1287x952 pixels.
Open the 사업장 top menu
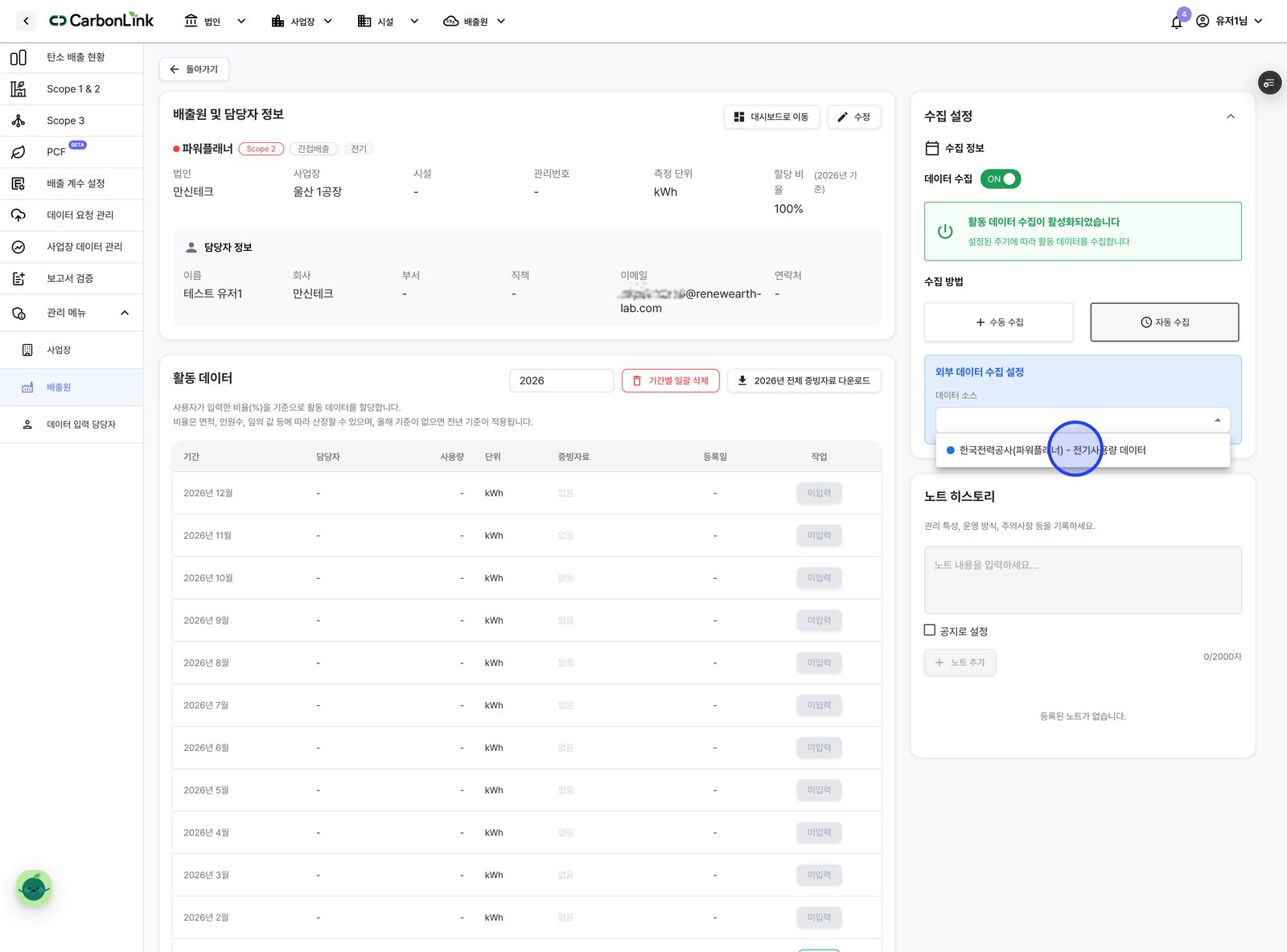302,22
